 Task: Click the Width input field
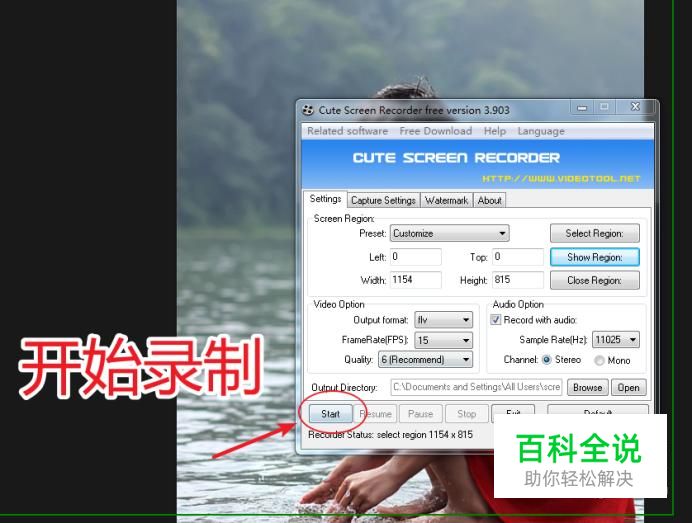(x=415, y=280)
